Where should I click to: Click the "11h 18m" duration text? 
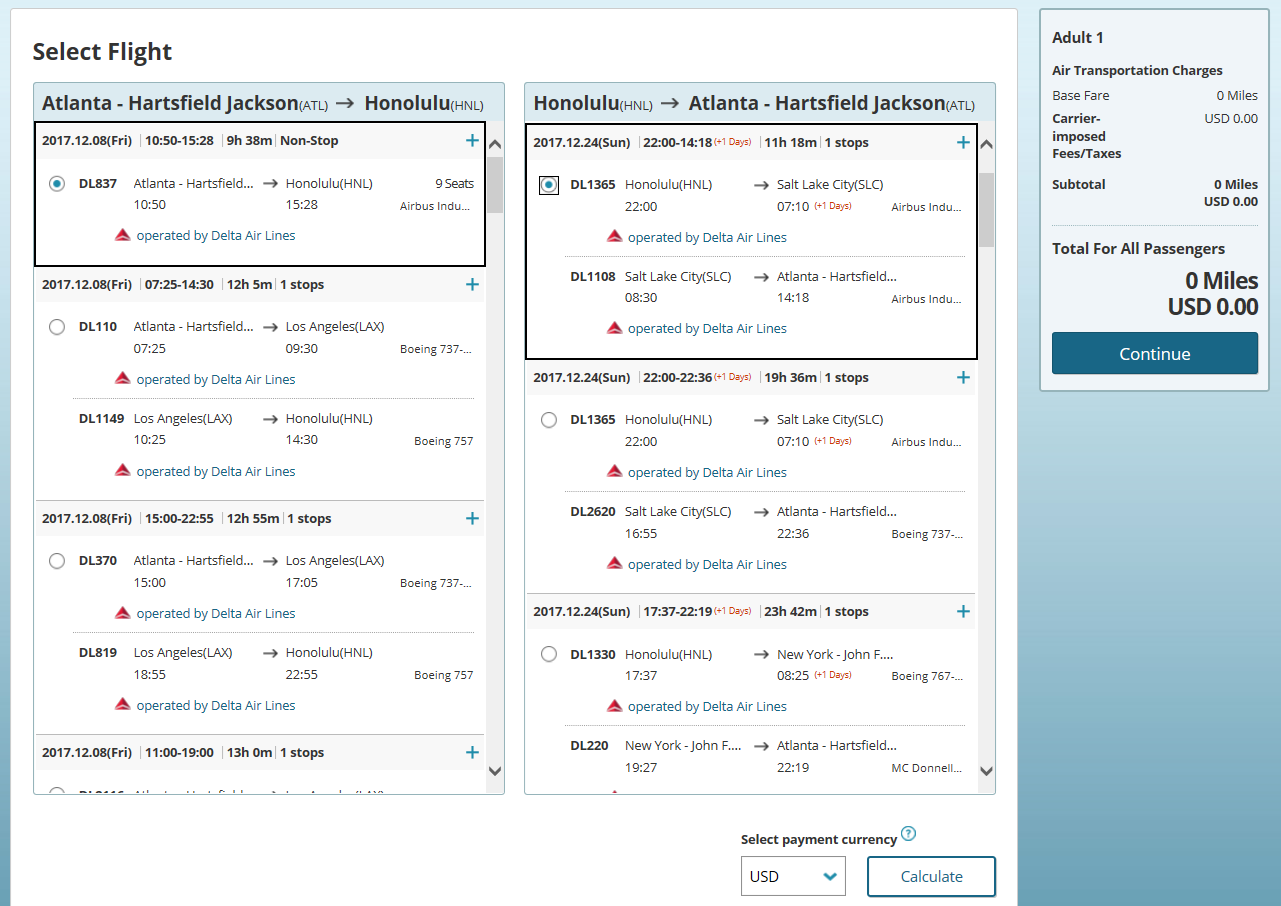tap(790, 143)
